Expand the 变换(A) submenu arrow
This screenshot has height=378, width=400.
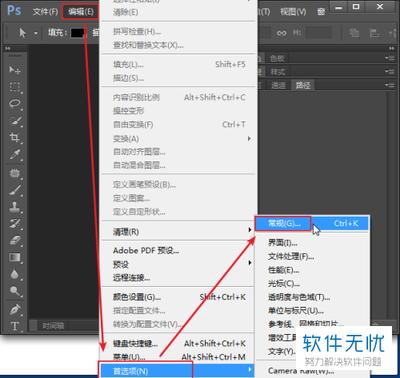pos(249,138)
